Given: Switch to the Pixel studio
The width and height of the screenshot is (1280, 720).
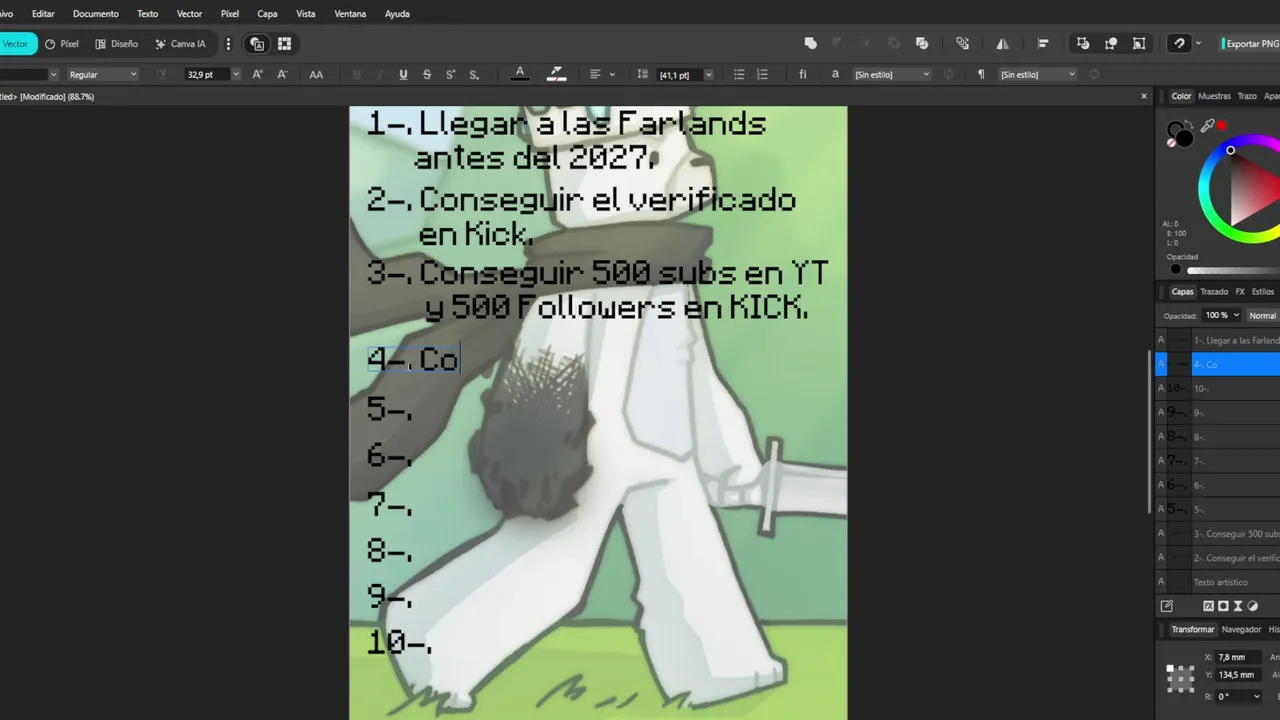Looking at the screenshot, I should (62, 44).
